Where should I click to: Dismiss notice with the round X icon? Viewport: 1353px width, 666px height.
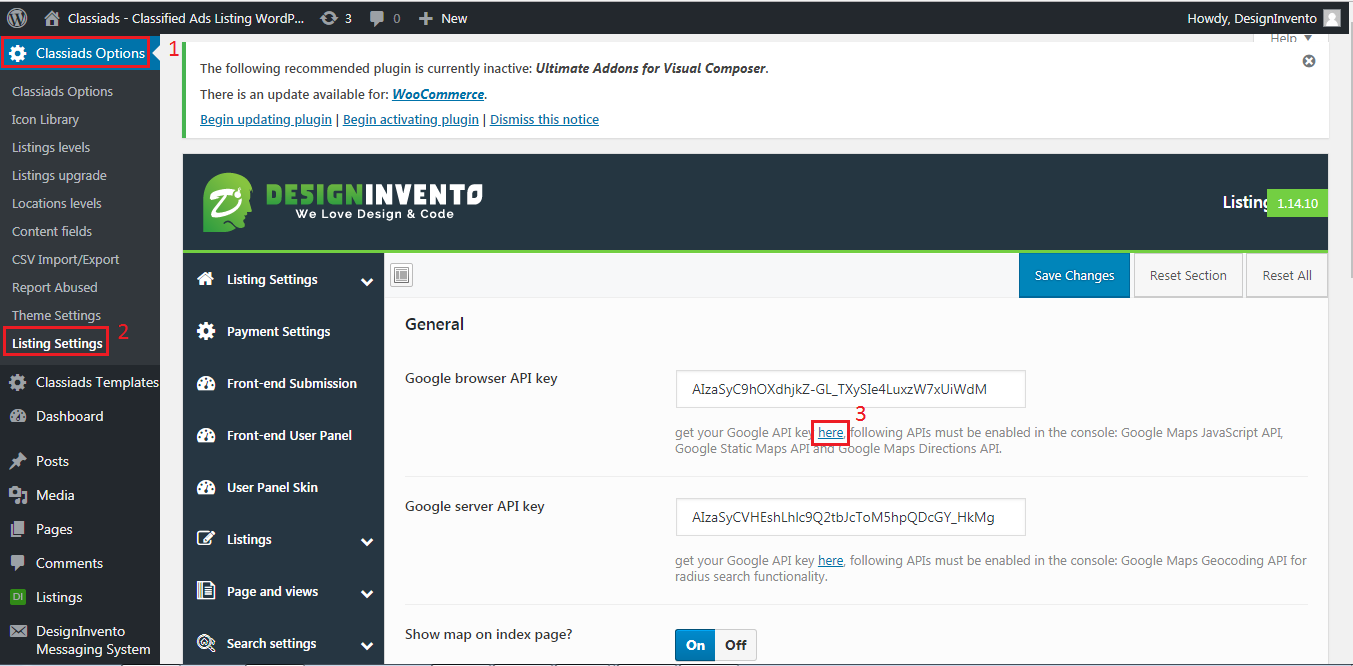(1309, 61)
